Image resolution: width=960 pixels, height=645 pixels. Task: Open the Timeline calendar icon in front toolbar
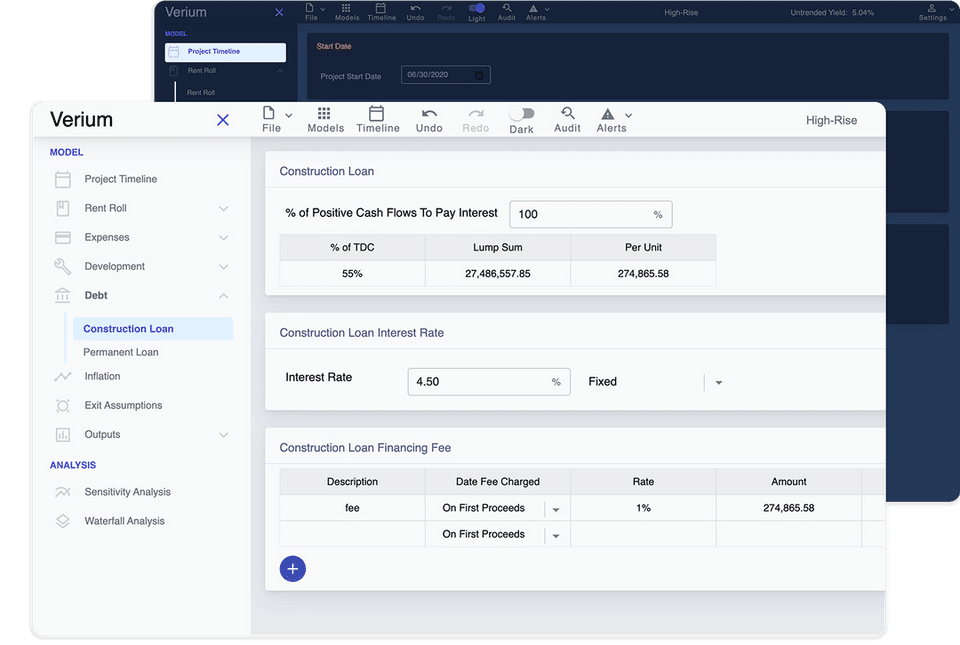pyautogui.click(x=377, y=113)
